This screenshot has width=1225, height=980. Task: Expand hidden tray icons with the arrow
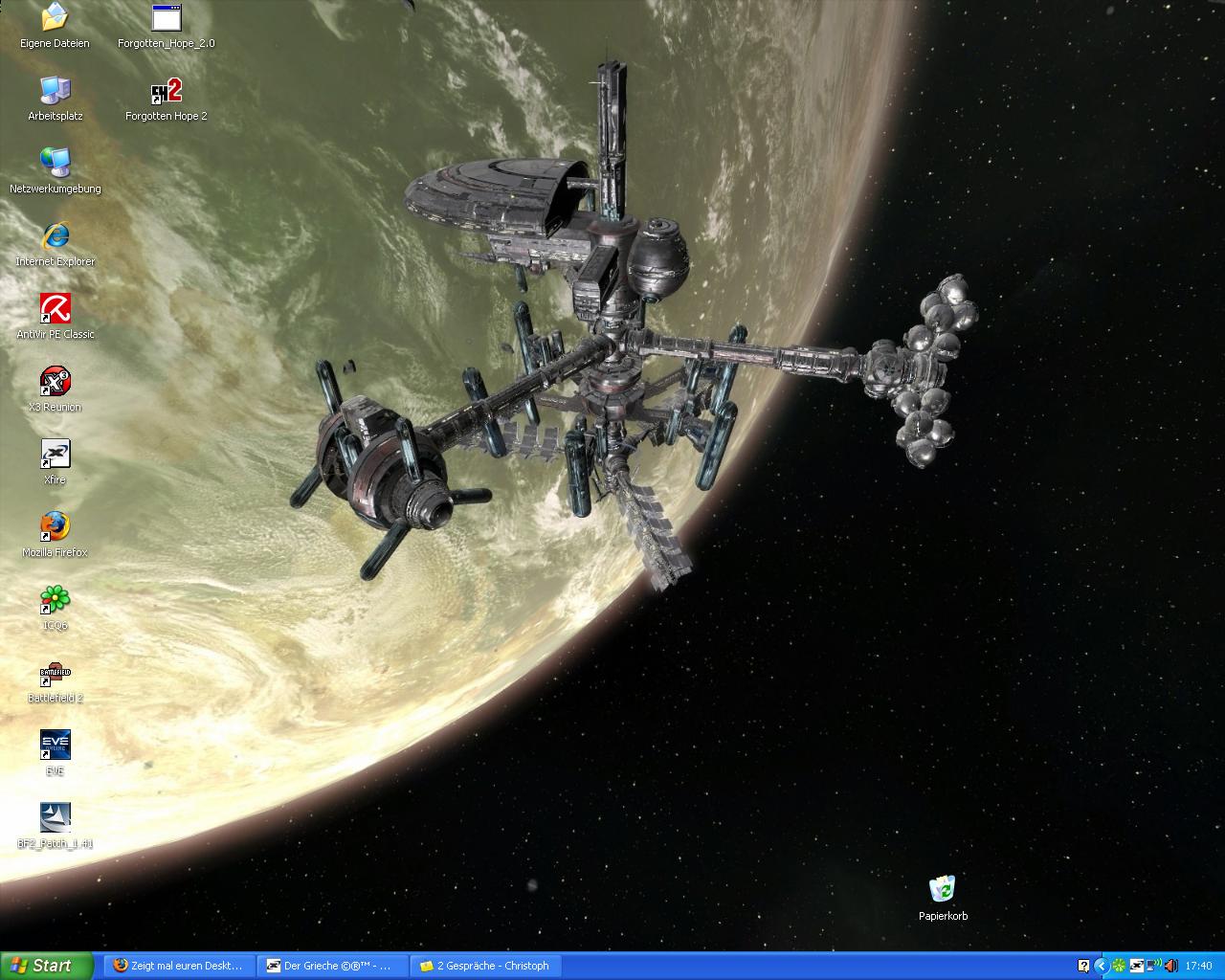1101,966
